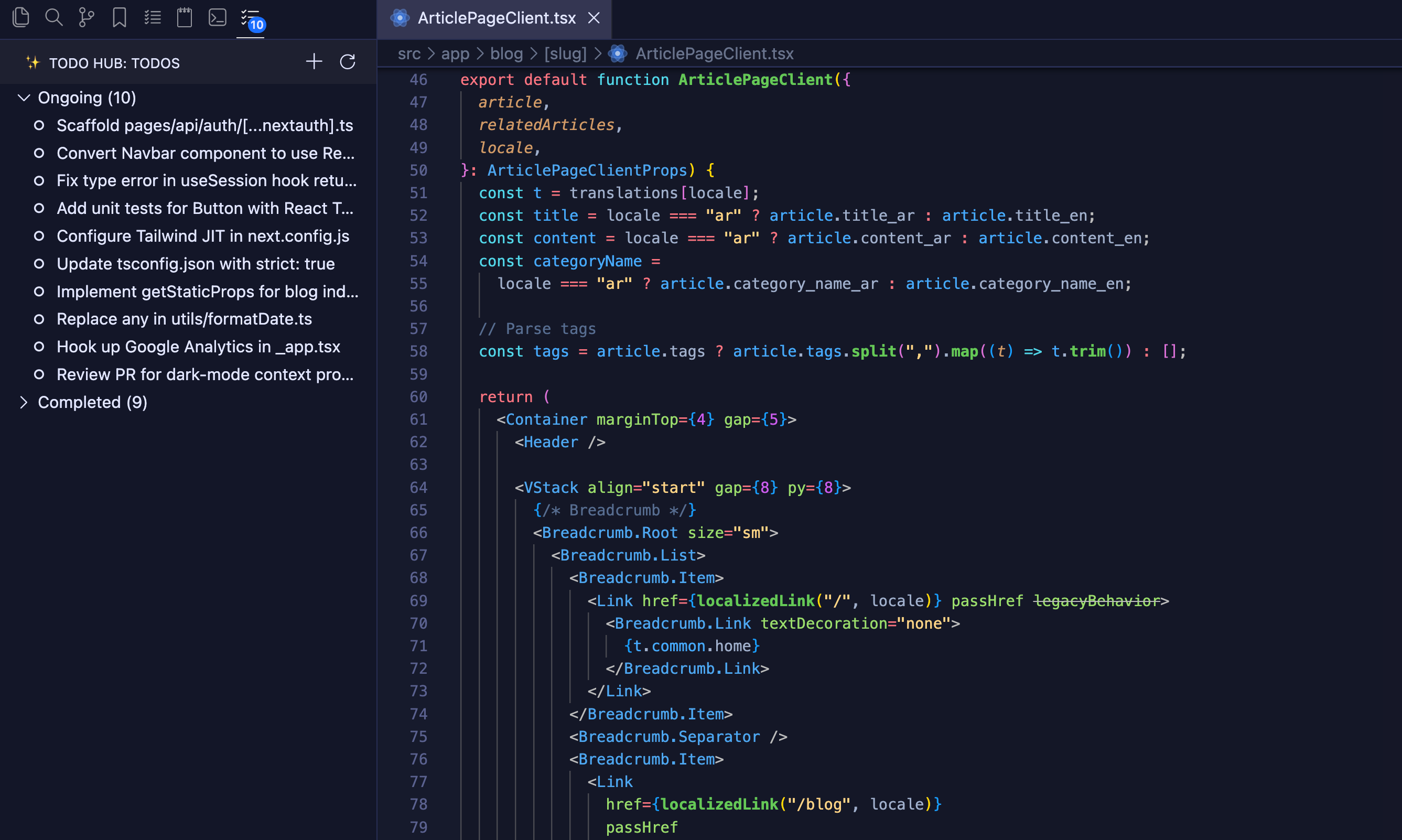
Task: Collapse the Ongoing (10) section
Action: click(24, 98)
